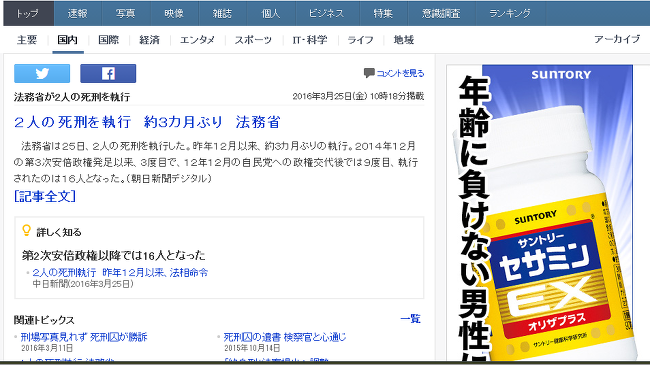Select the IT・科学 category
This screenshot has height=372, width=650.
(310, 40)
